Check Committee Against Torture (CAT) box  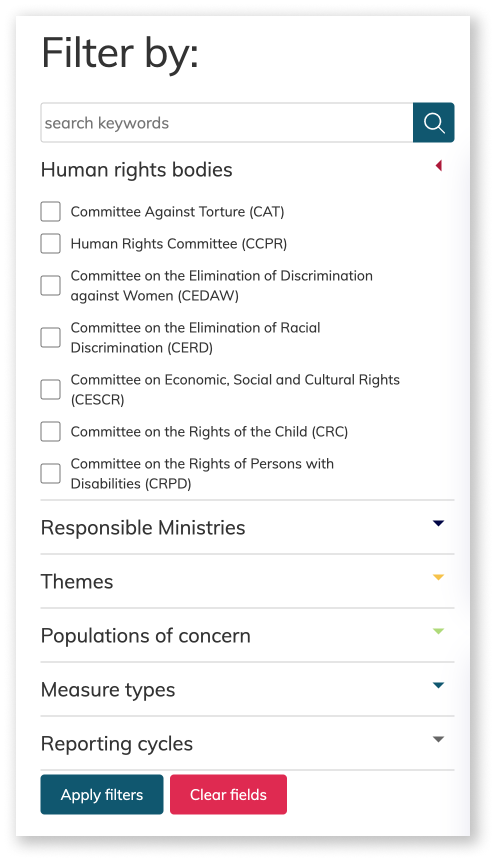tap(51, 211)
